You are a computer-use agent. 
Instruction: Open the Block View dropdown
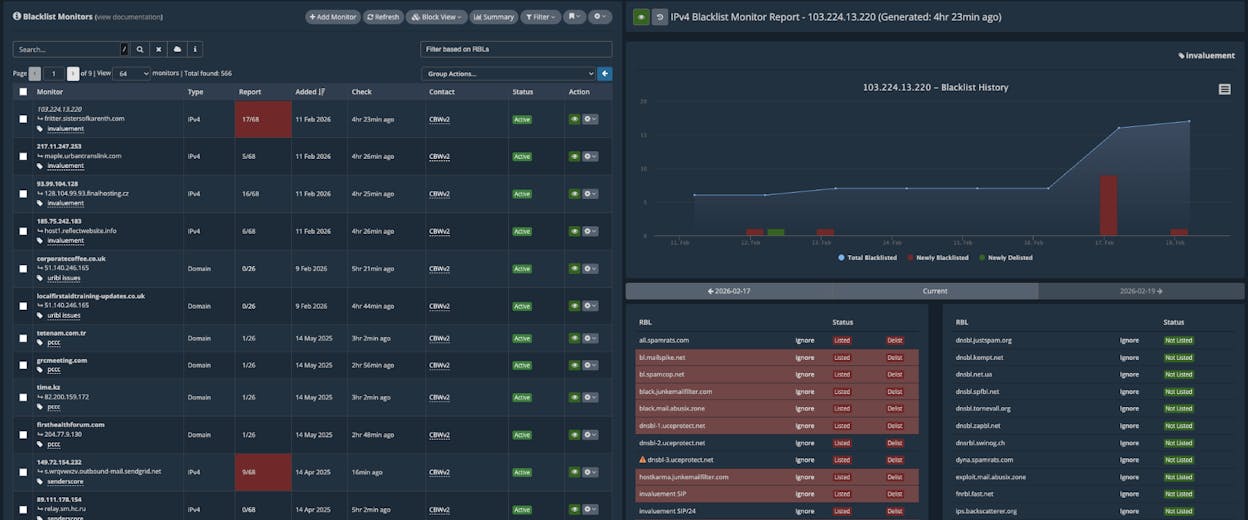click(436, 17)
